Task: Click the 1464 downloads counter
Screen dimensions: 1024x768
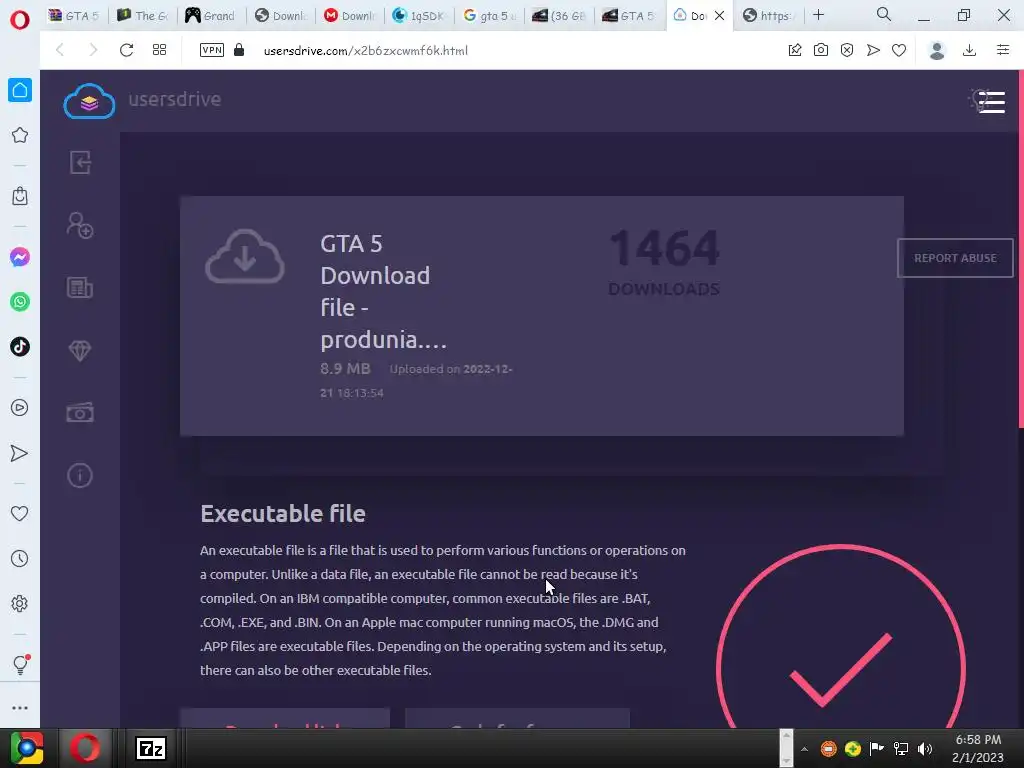Action: pos(664,261)
